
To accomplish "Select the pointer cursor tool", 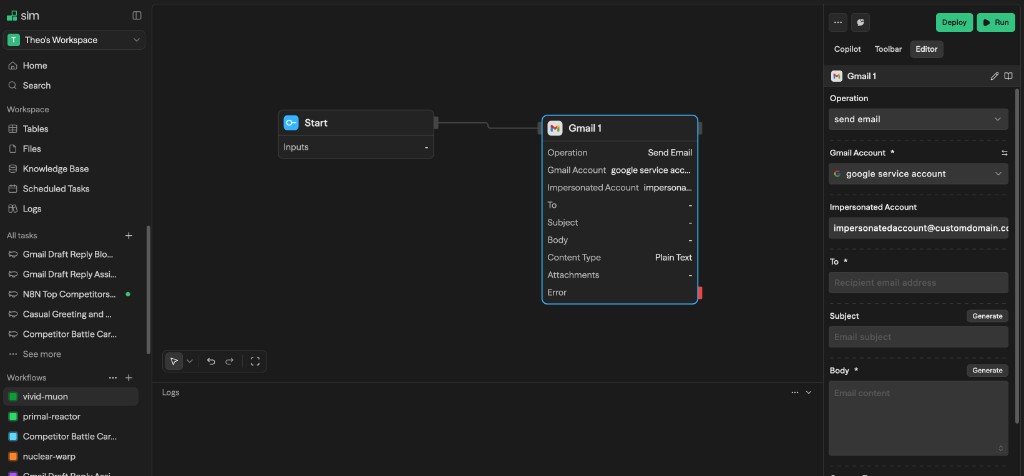I will coord(174,361).
